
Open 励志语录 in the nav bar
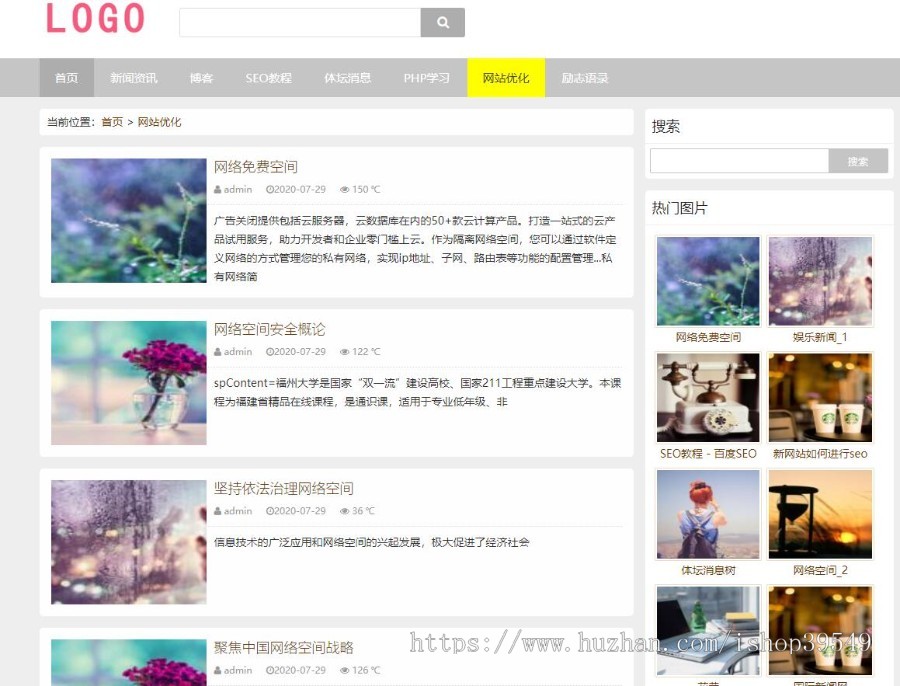click(584, 77)
